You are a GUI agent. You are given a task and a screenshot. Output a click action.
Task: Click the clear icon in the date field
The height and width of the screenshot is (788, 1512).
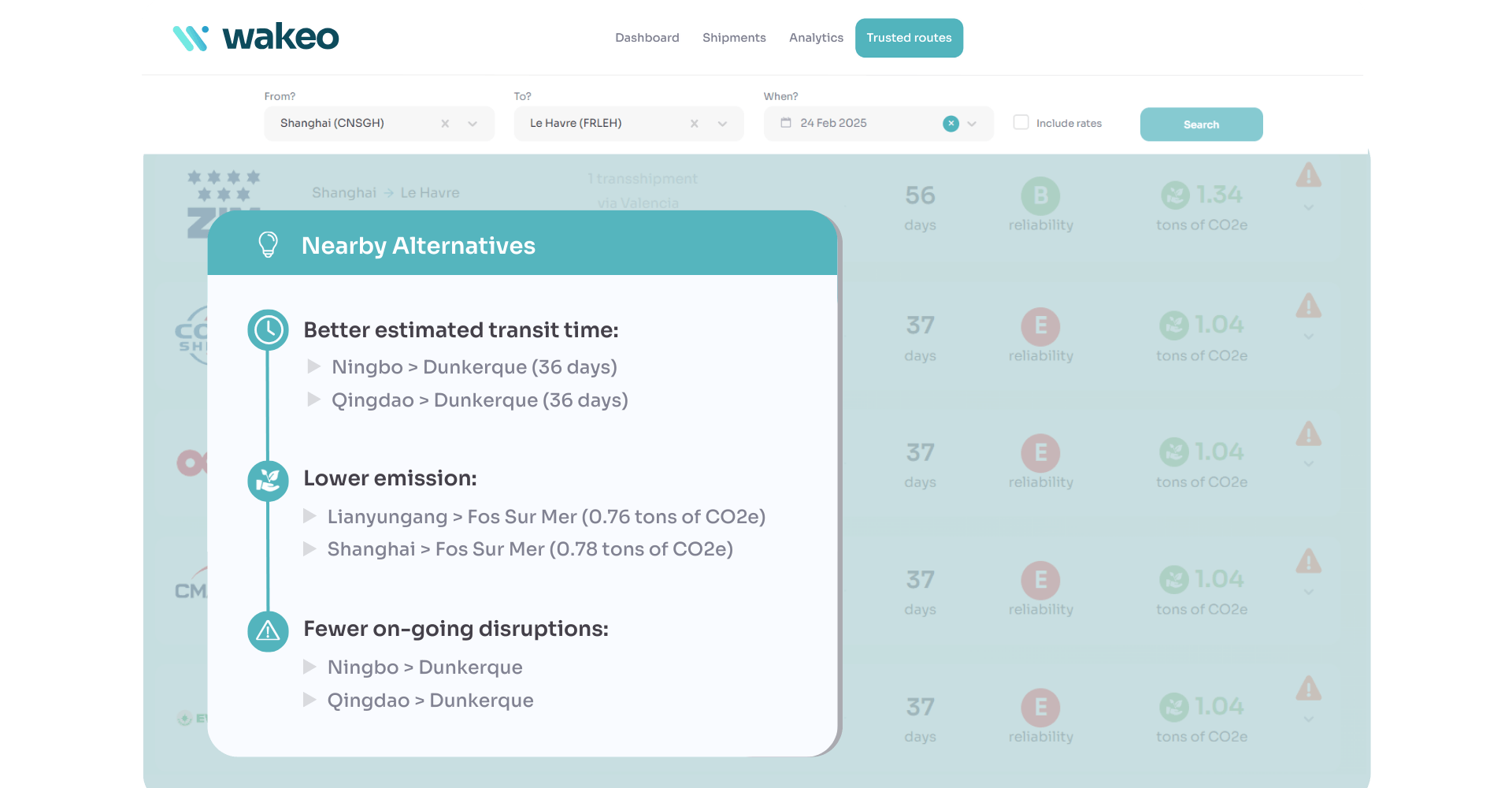tap(951, 123)
